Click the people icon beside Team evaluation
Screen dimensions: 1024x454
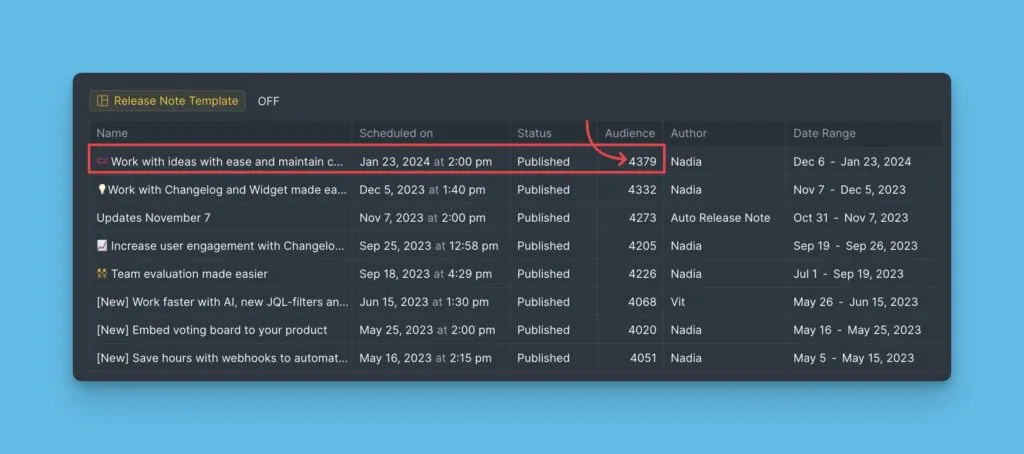[x=102, y=273]
